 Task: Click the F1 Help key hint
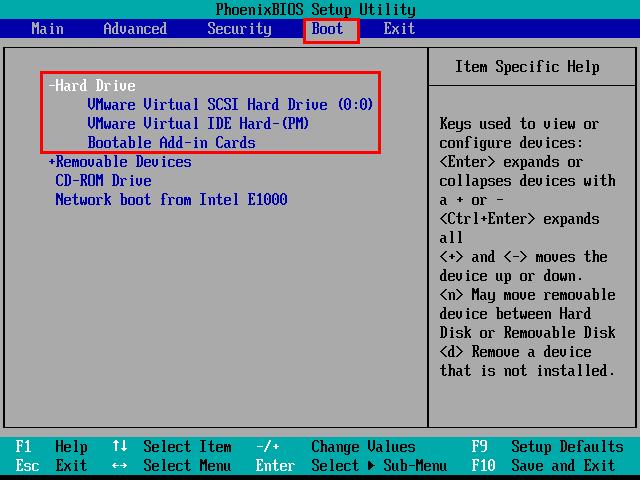coord(52,447)
